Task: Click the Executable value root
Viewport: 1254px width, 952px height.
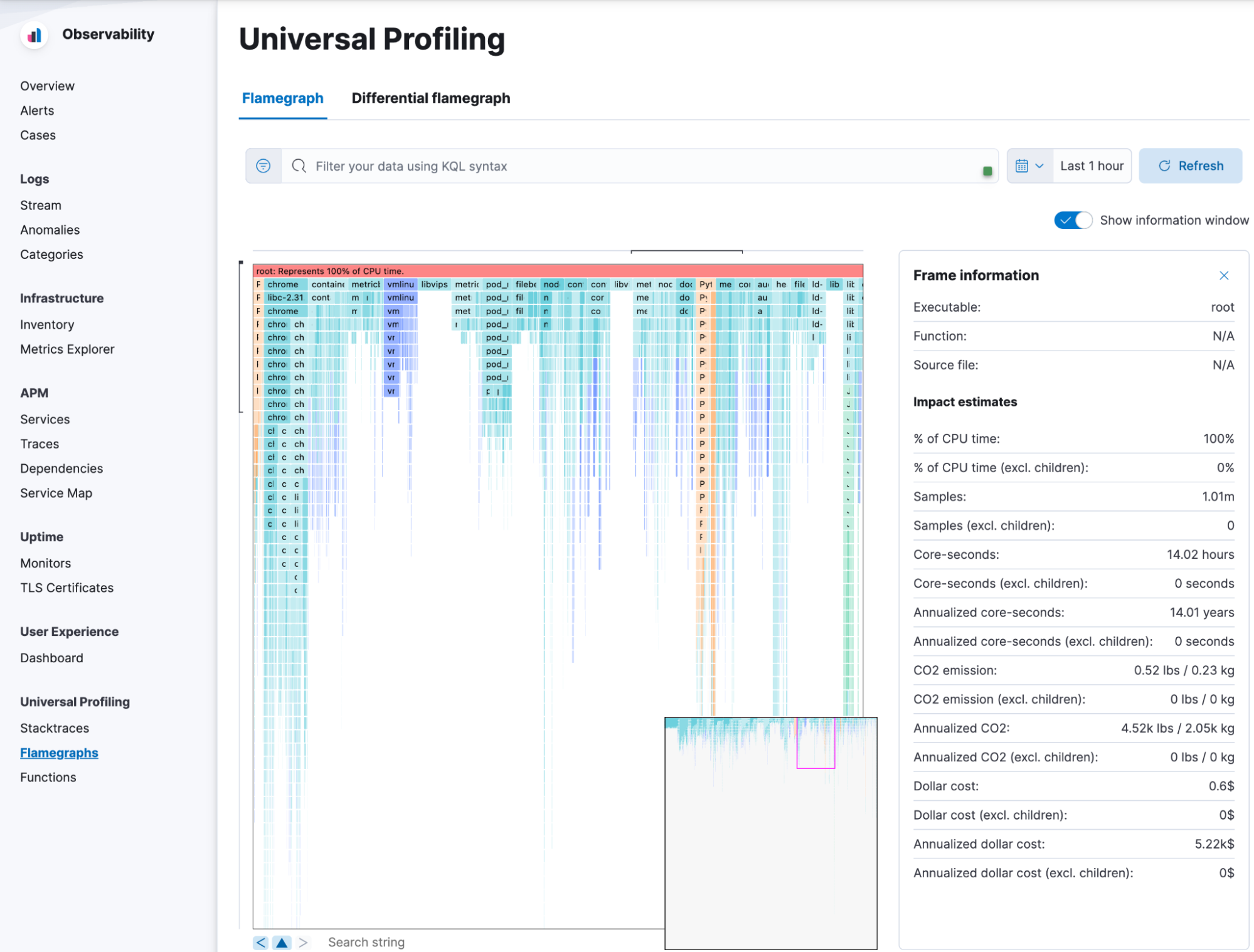Action: [1222, 307]
